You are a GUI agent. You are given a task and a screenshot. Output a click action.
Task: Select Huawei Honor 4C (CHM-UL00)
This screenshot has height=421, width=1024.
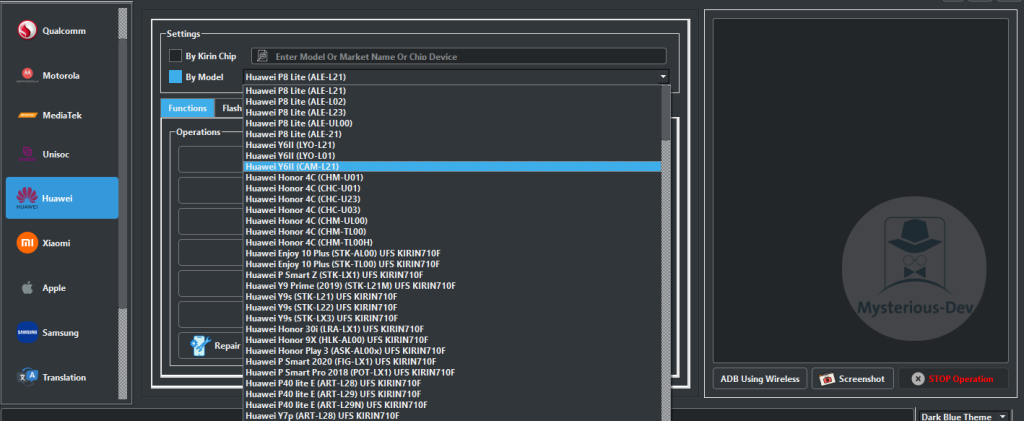451,221
